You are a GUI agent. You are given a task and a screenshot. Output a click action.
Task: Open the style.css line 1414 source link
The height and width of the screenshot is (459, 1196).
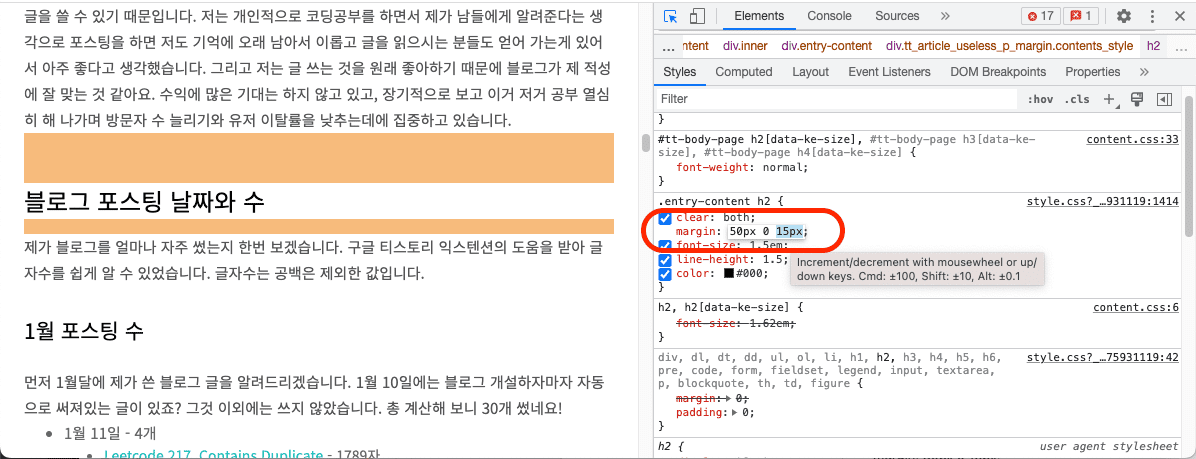(1103, 203)
